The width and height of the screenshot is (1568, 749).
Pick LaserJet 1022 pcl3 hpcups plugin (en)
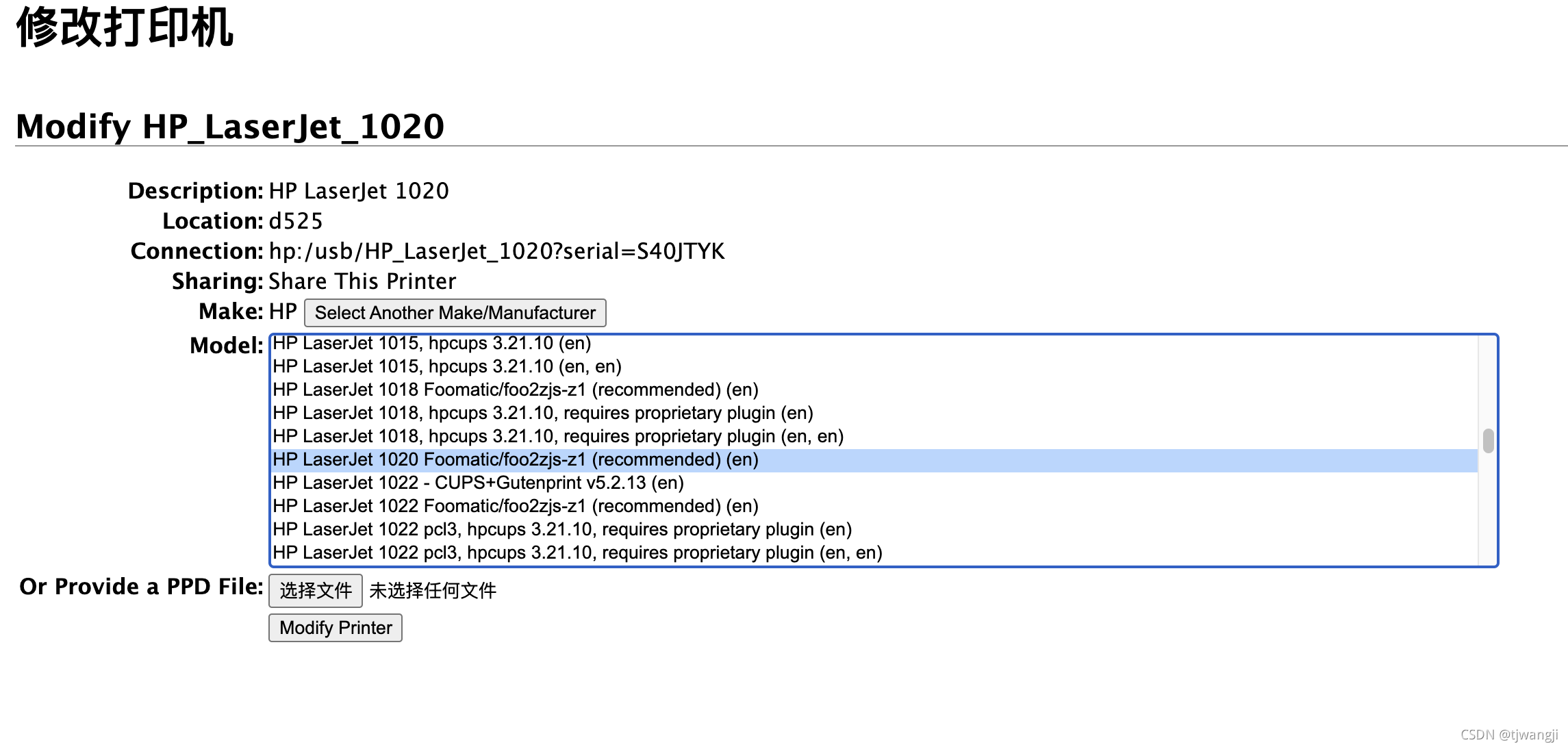pyautogui.click(x=561, y=530)
